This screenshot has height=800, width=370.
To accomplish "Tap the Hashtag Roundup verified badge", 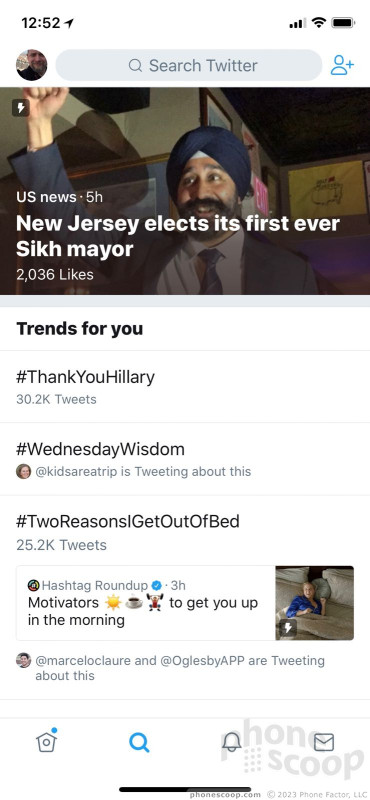I will click(x=157, y=585).
